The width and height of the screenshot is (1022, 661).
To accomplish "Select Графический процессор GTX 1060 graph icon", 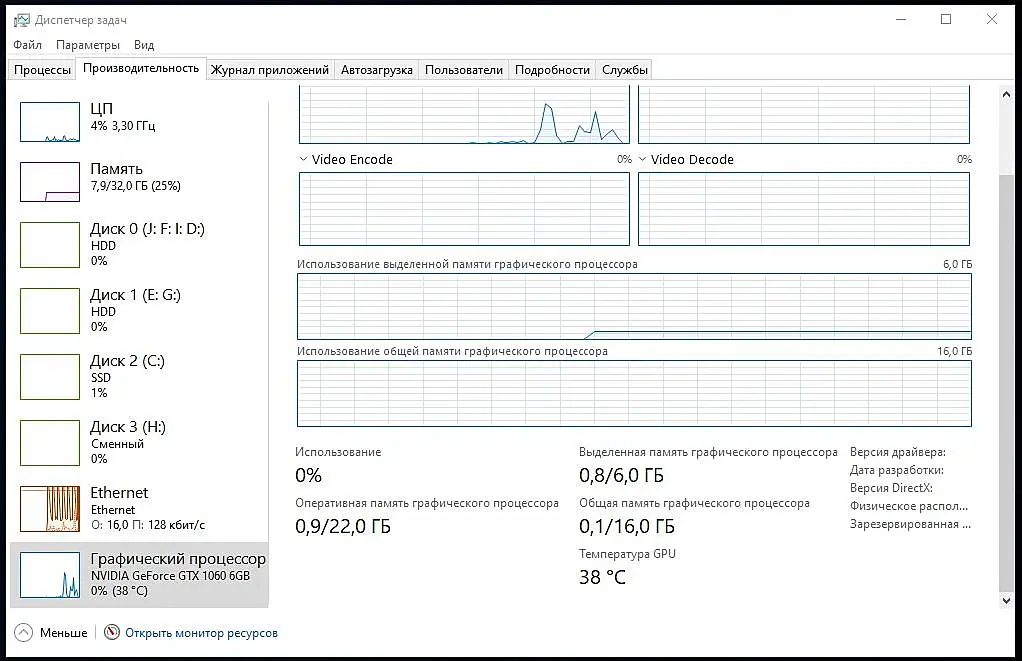I will 50,575.
